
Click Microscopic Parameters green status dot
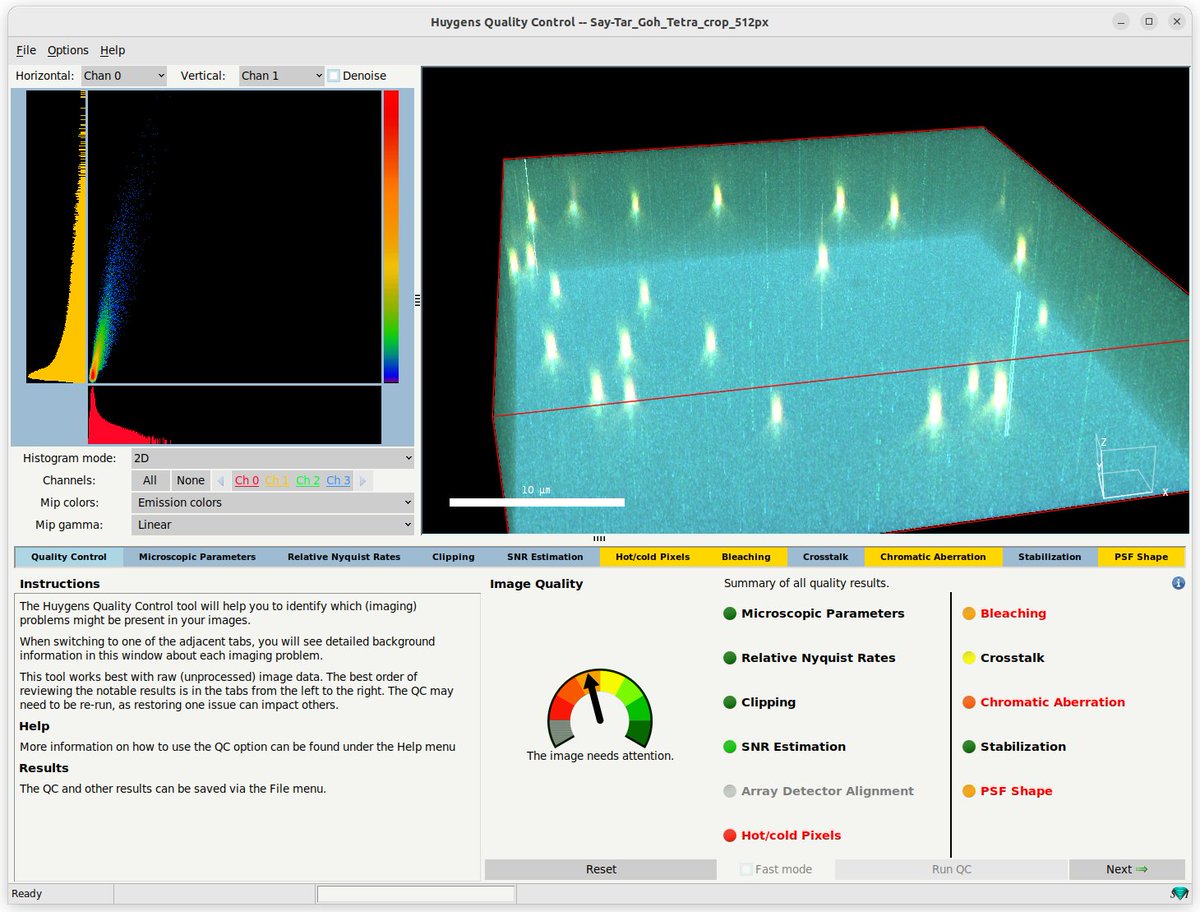pyautogui.click(x=730, y=614)
